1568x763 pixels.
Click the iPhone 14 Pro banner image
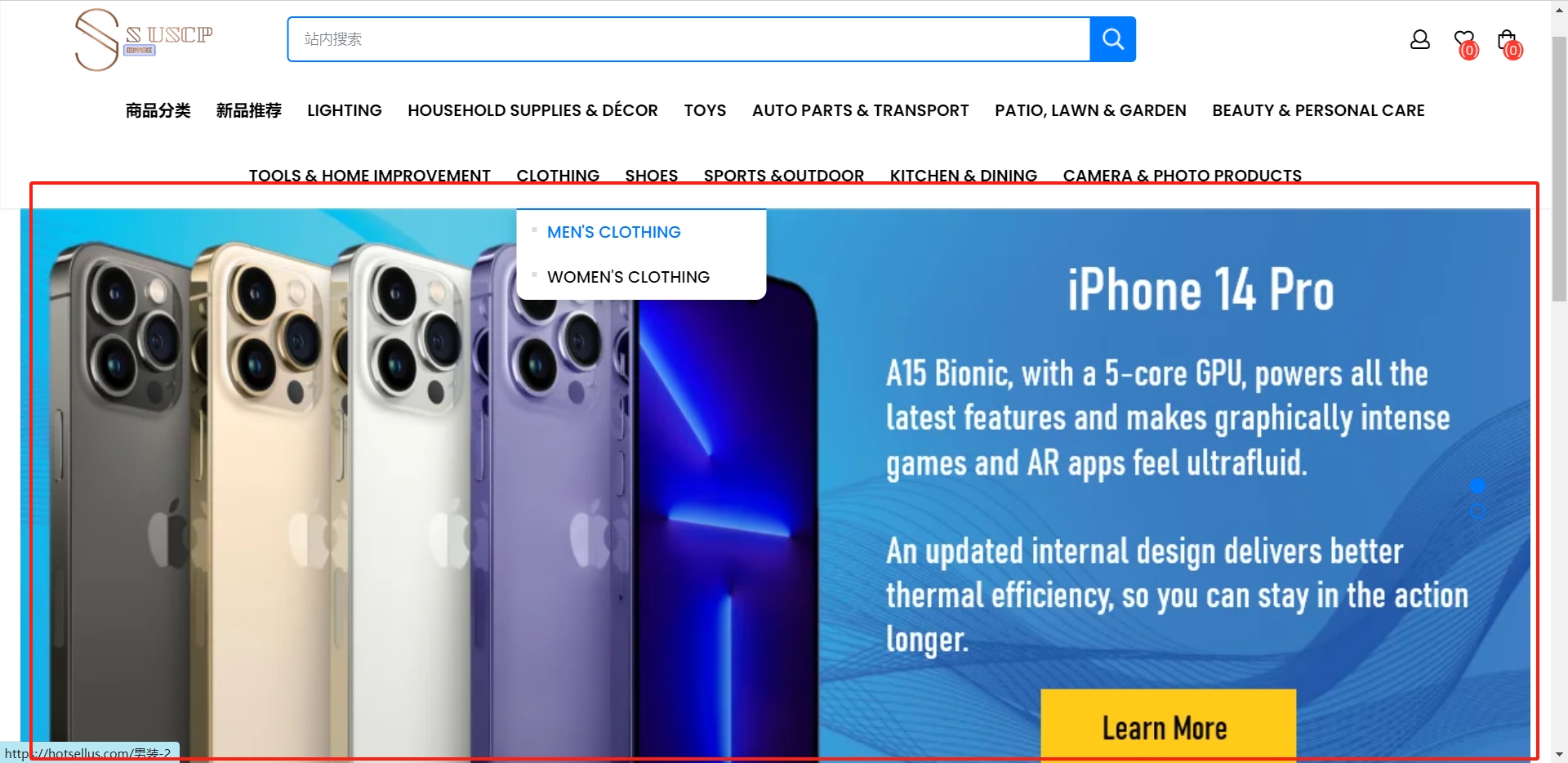775,485
